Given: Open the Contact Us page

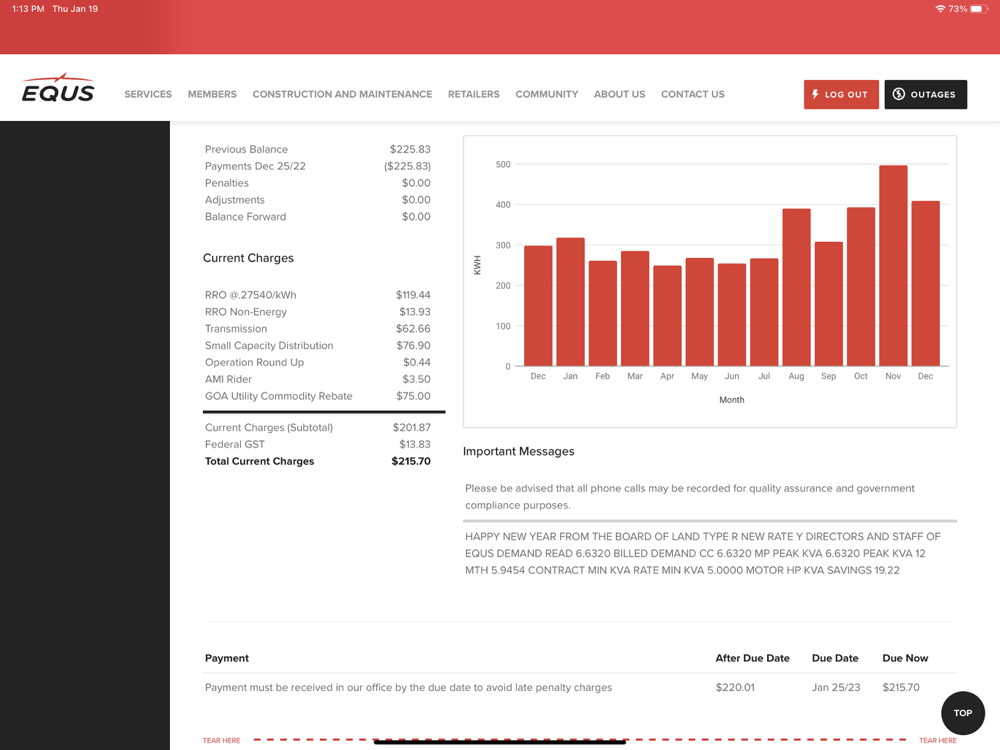Looking at the screenshot, I should (x=693, y=94).
